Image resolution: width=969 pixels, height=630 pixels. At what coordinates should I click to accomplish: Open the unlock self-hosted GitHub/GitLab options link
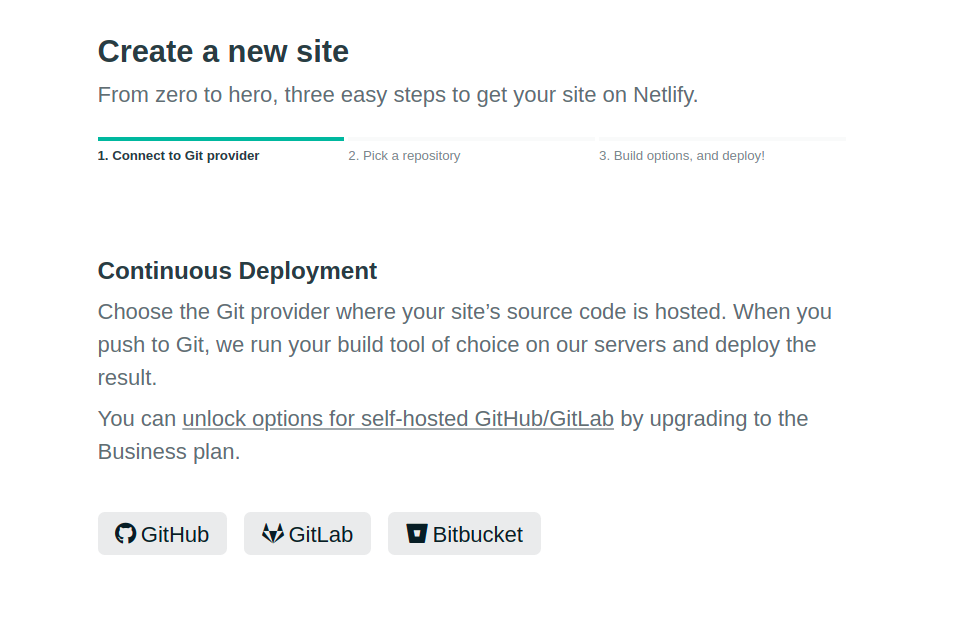[x=398, y=419]
